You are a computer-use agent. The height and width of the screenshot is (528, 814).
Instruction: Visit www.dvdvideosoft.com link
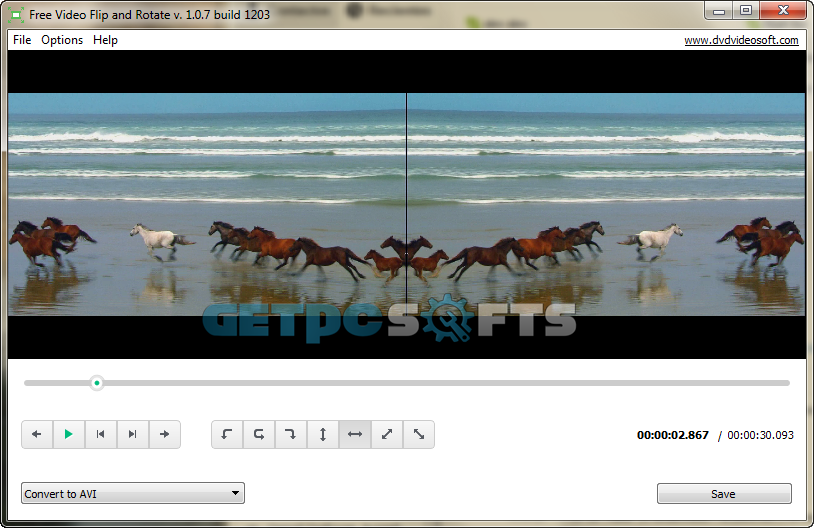(x=741, y=40)
